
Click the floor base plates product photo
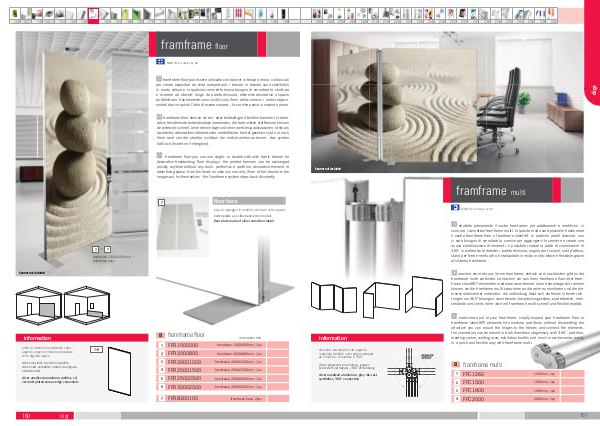coord(183,227)
